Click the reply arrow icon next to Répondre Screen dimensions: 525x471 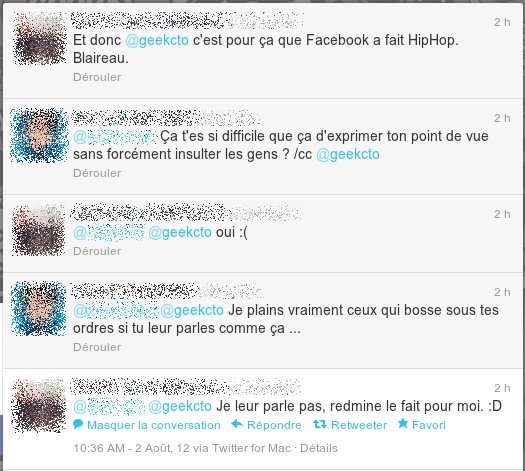coord(237,424)
